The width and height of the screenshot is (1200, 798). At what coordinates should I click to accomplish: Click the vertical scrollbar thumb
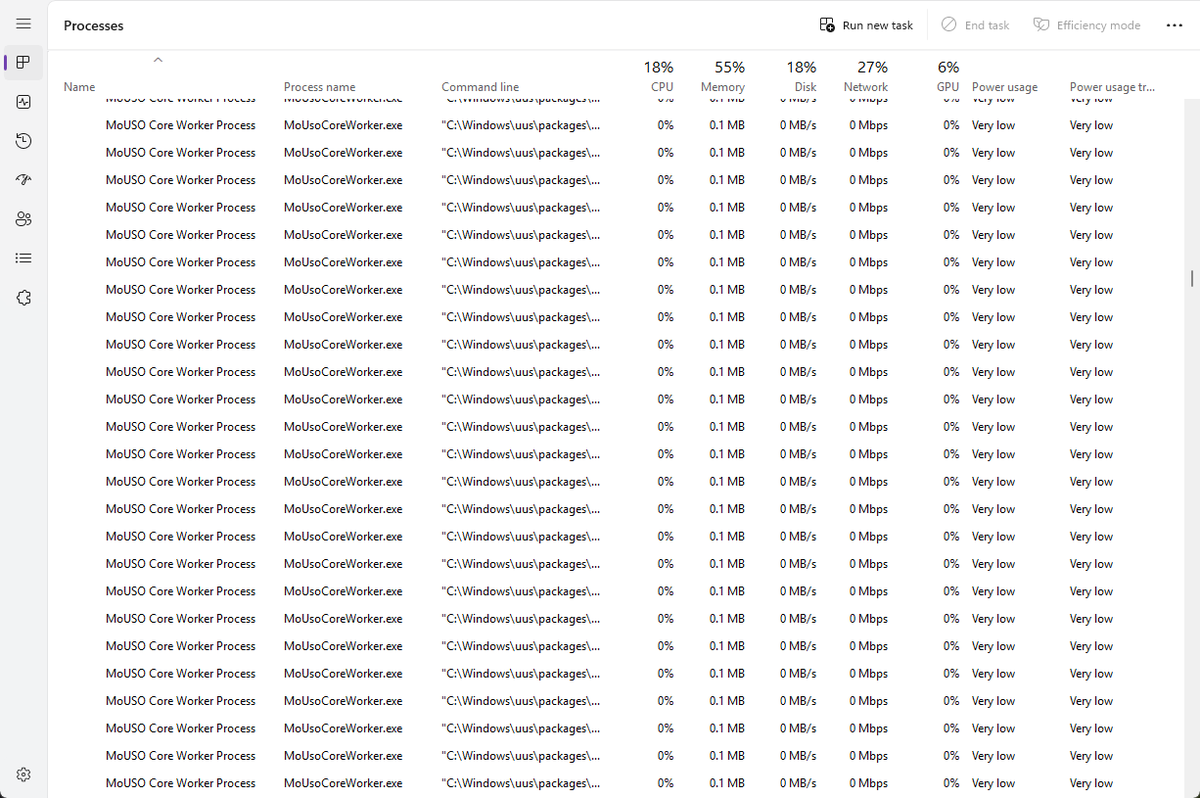click(x=1191, y=277)
